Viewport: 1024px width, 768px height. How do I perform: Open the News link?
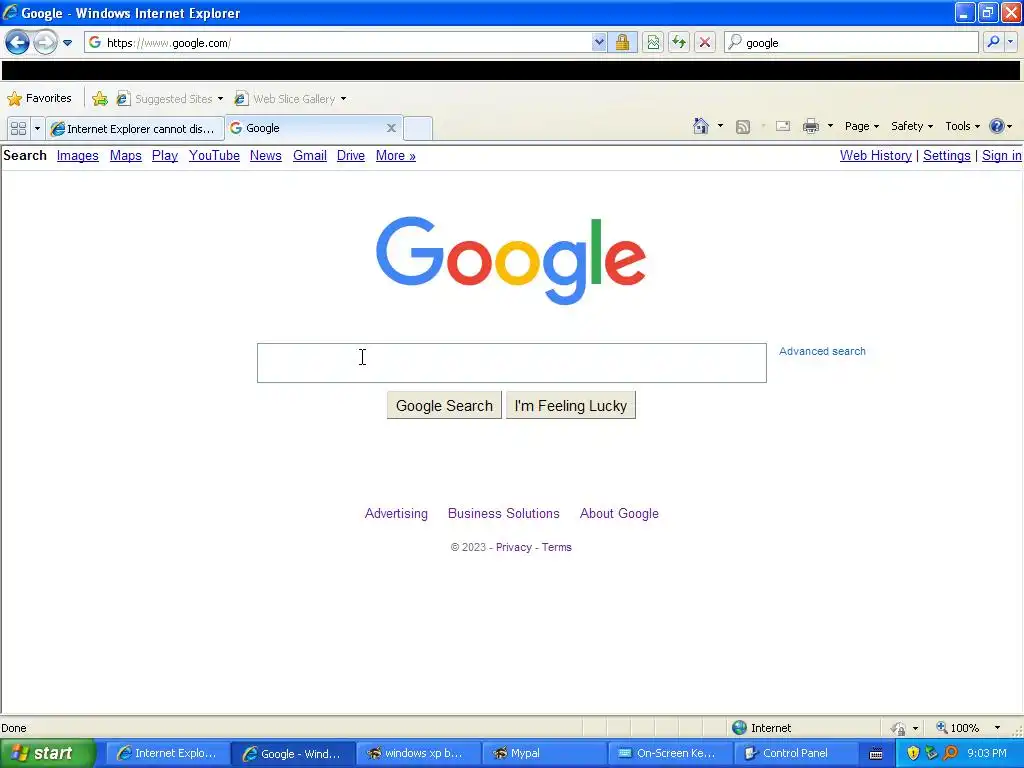[266, 155]
